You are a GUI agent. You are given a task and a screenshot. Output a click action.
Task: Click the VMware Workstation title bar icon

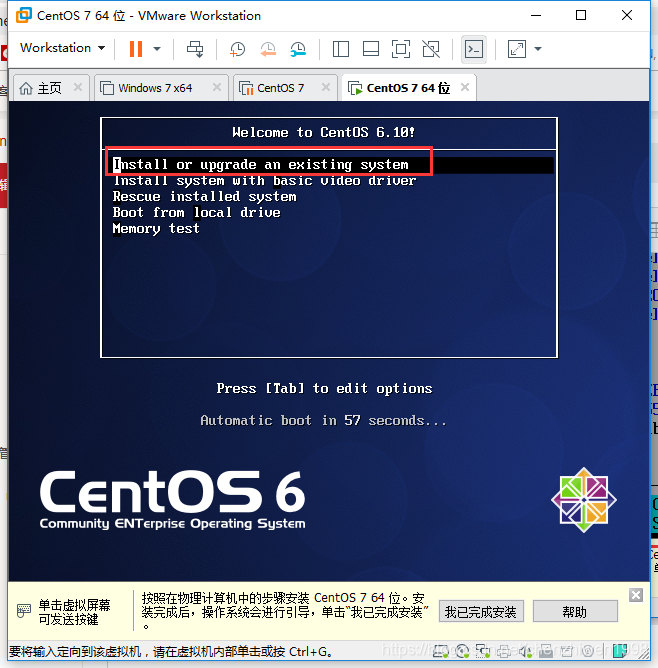[x=24, y=15]
